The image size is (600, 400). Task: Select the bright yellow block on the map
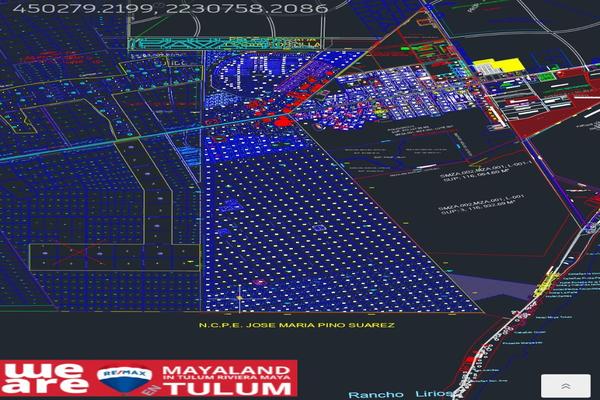pyautogui.click(x=499, y=65)
